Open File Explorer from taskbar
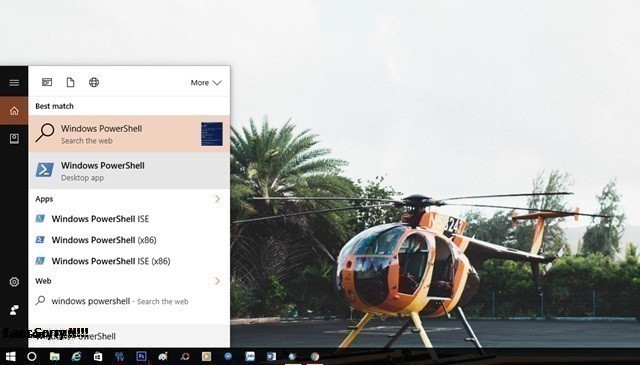Screen dimensions: 640x365 tap(55, 357)
